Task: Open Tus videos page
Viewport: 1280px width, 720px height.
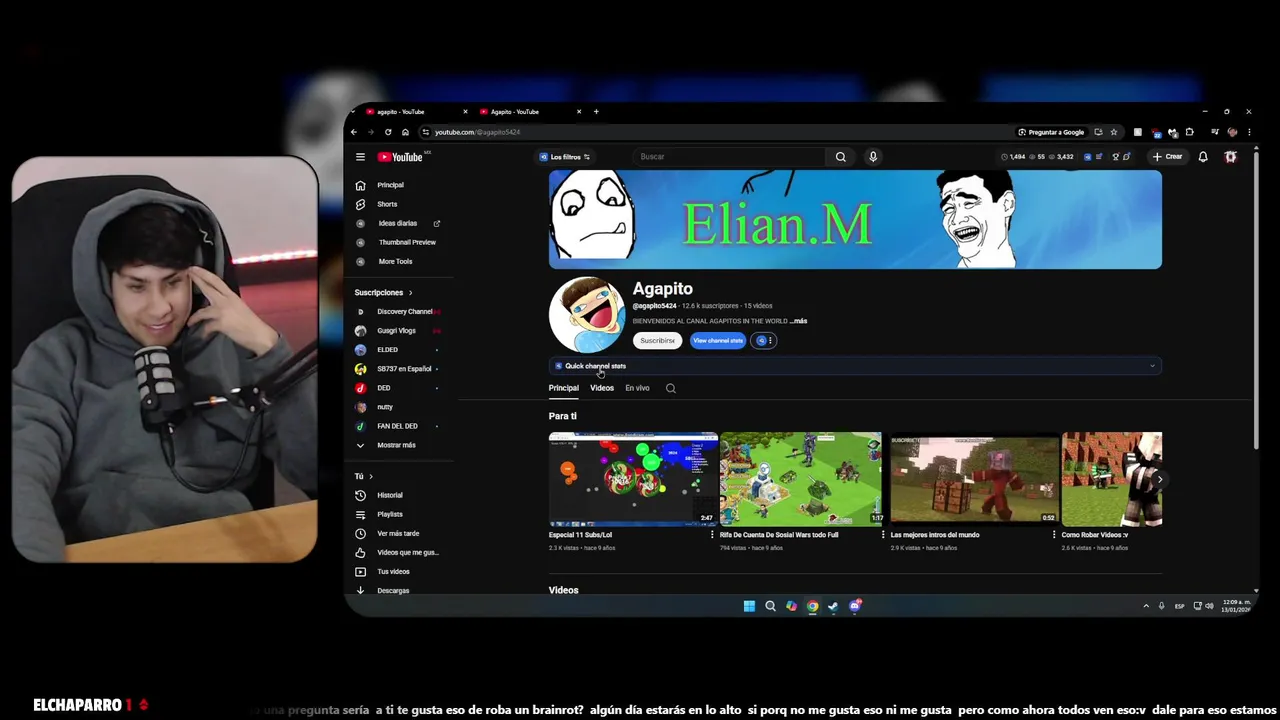Action: coord(393,571)
